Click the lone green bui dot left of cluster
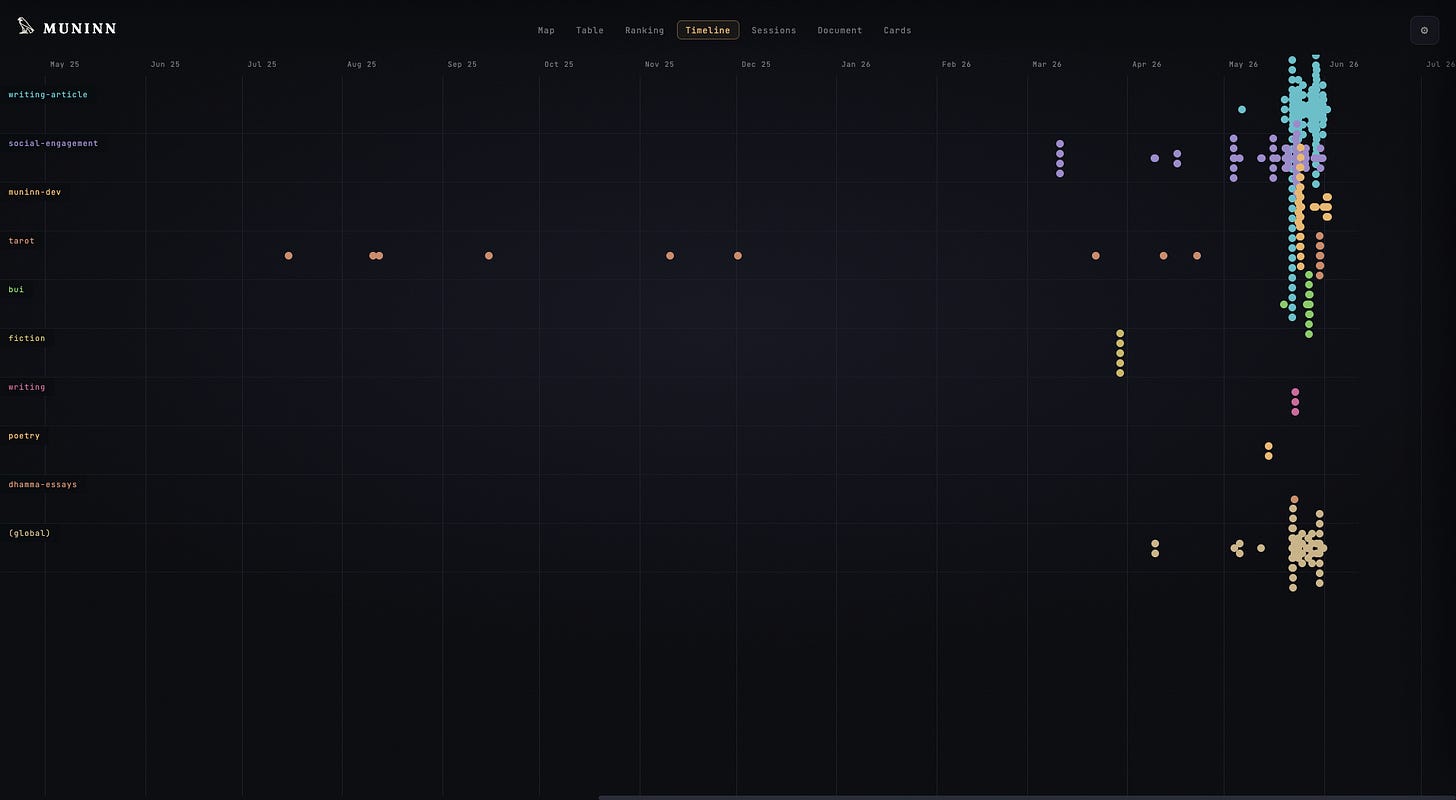 (x=1284, y=305)
